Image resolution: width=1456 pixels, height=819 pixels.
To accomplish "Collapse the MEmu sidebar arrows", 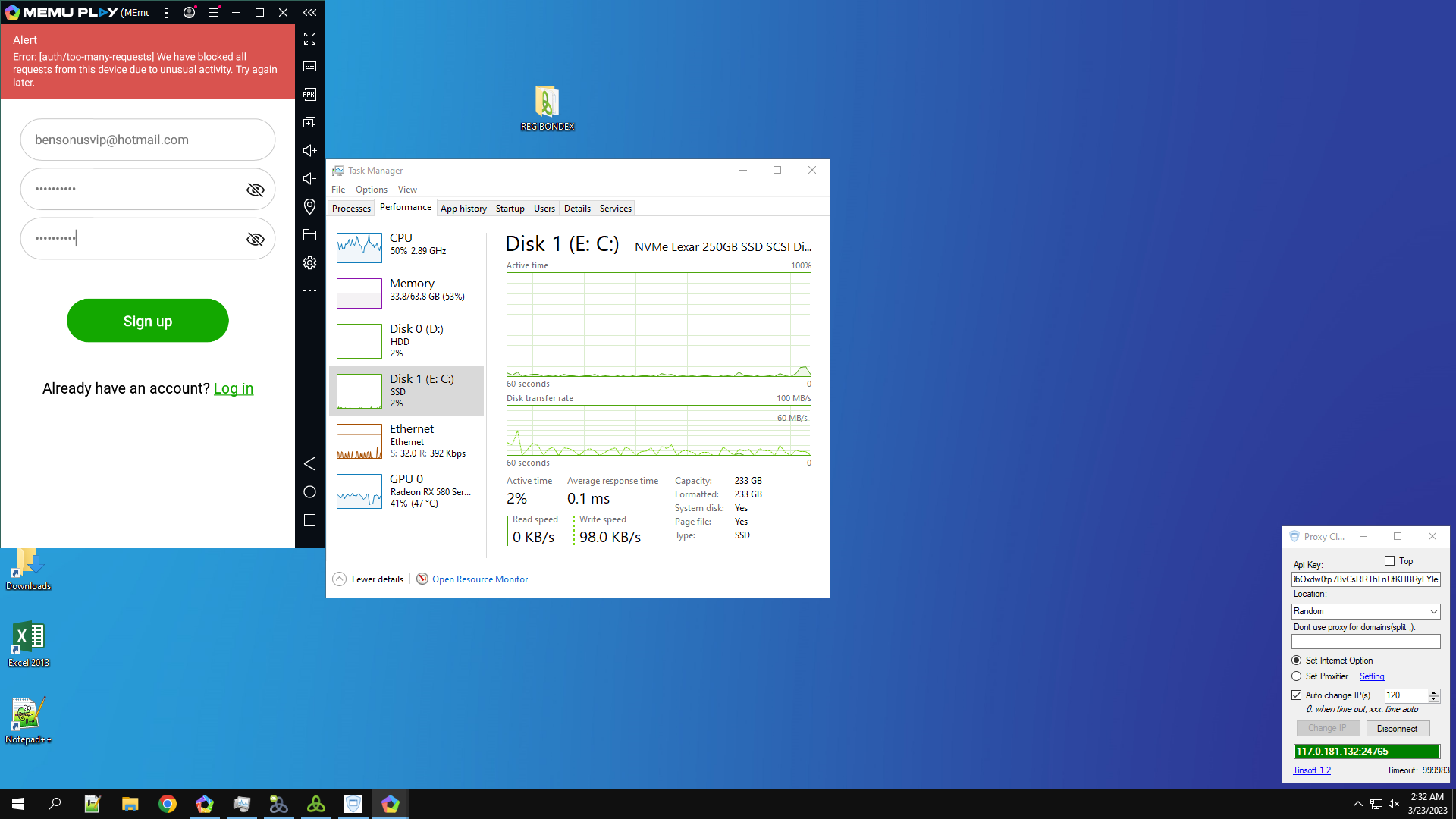I will [x=309, y=12].
